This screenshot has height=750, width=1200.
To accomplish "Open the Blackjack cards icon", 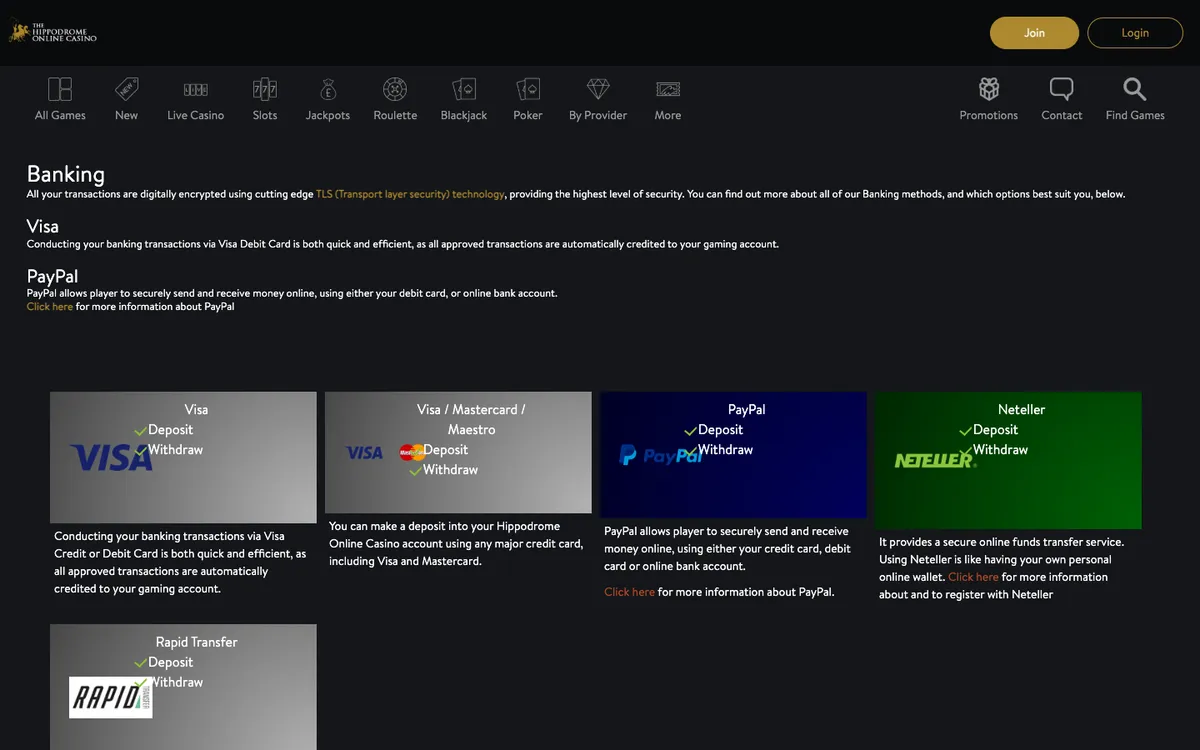I will (x=464, y=89).
